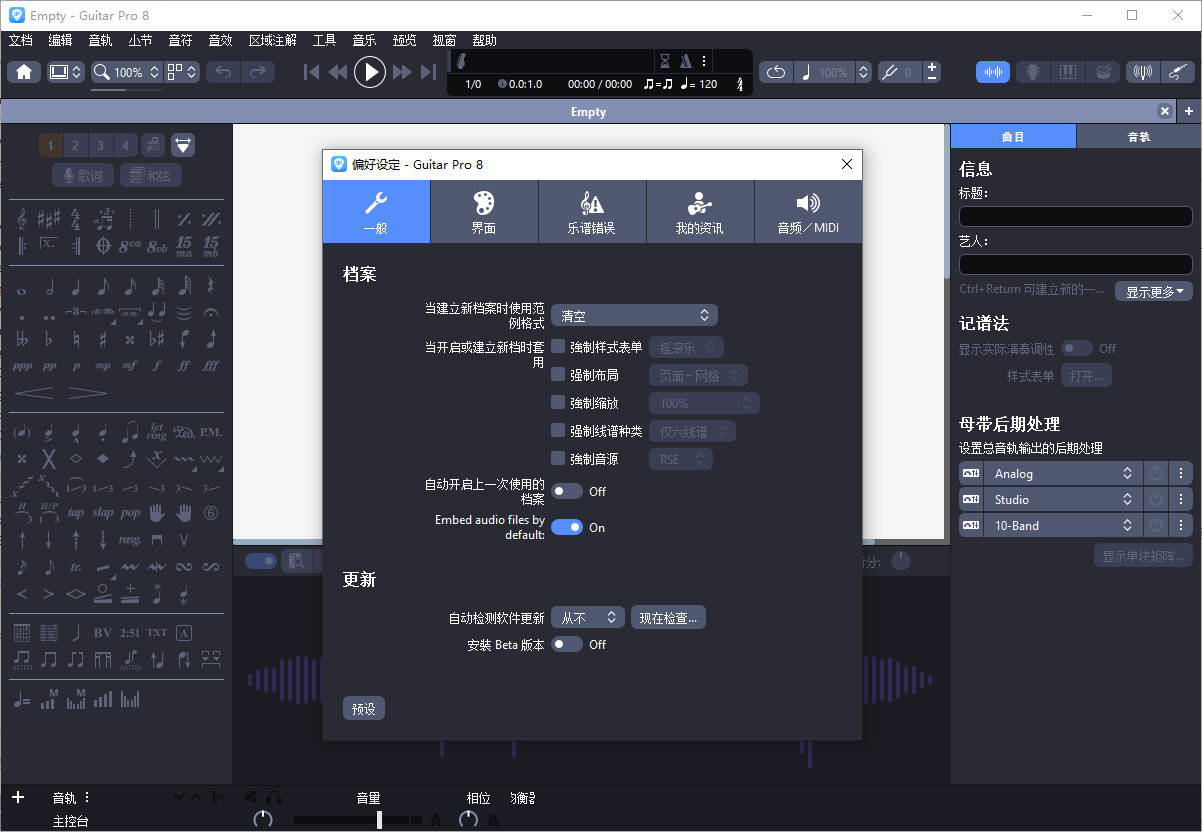Check the 强制样式表单 checkbox

(x=558, y=347)
